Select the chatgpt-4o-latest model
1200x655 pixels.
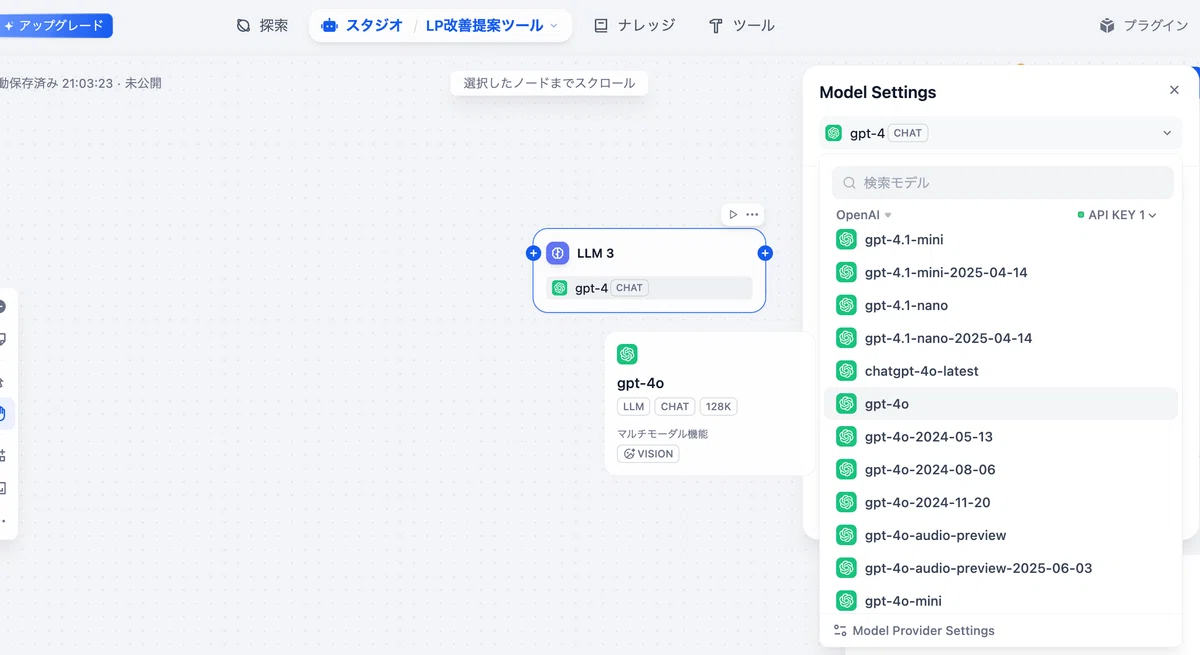point(1000,371)
